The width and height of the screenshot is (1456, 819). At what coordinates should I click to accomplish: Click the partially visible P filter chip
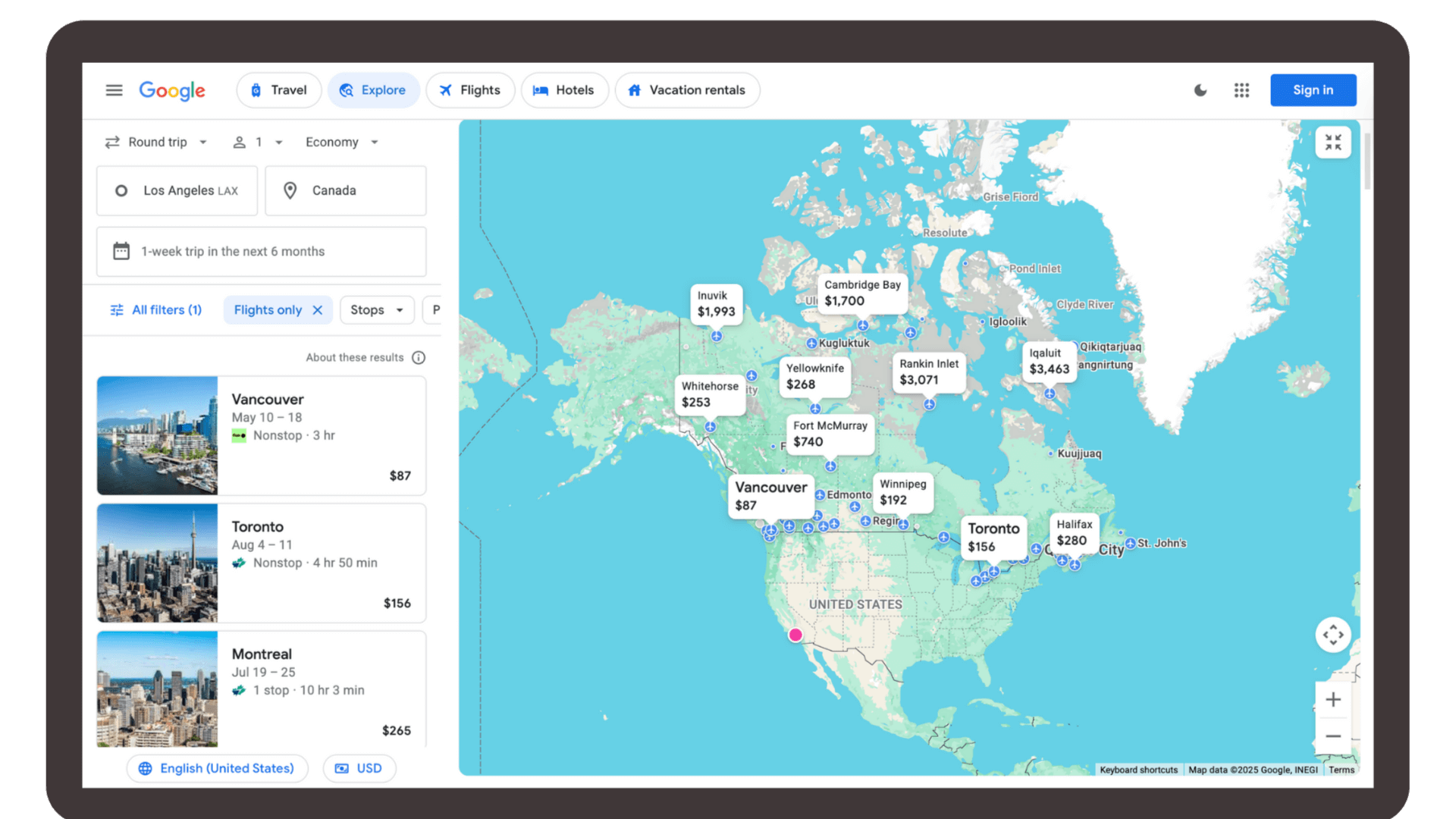(x=434, y=309)
